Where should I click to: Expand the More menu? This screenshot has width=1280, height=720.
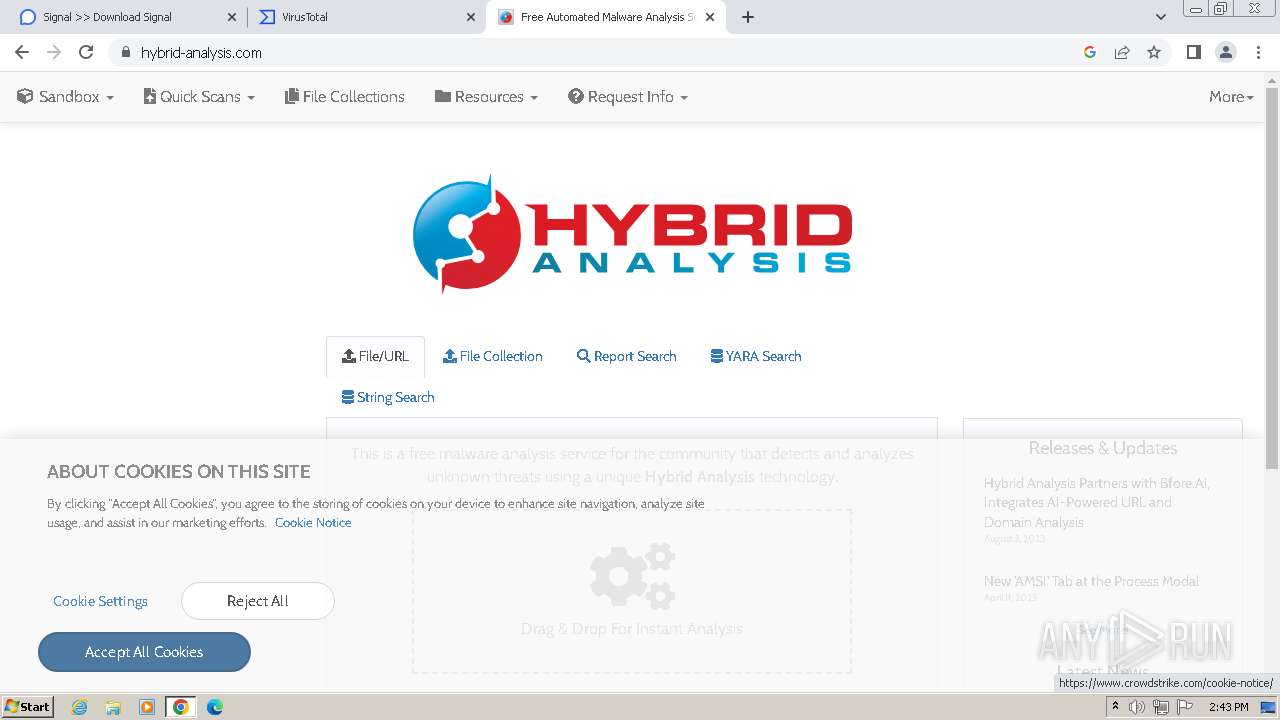[1231, 97]
